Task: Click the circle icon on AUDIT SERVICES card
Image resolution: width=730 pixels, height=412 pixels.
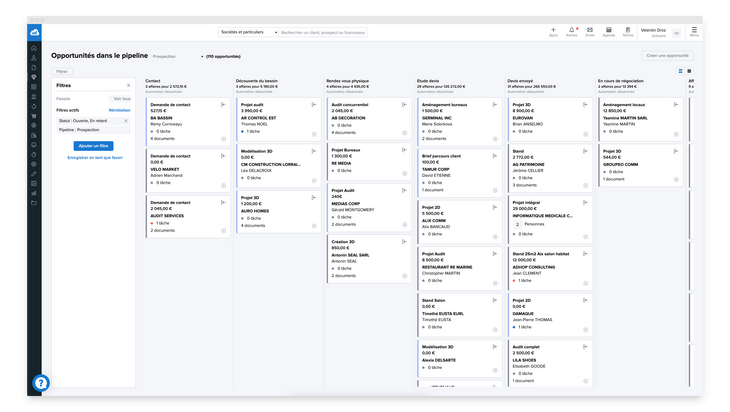Action: click(223, 231)
